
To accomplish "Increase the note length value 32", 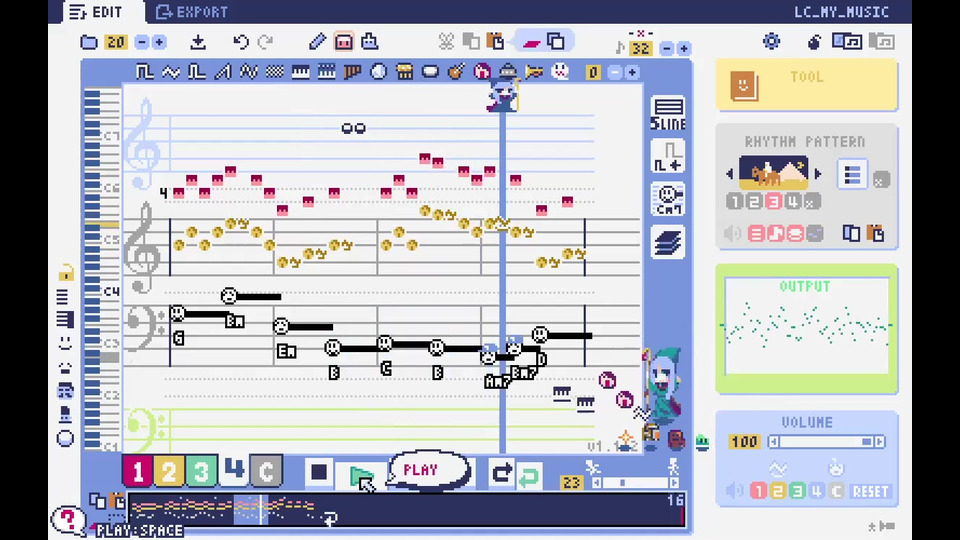I will 684,48.
